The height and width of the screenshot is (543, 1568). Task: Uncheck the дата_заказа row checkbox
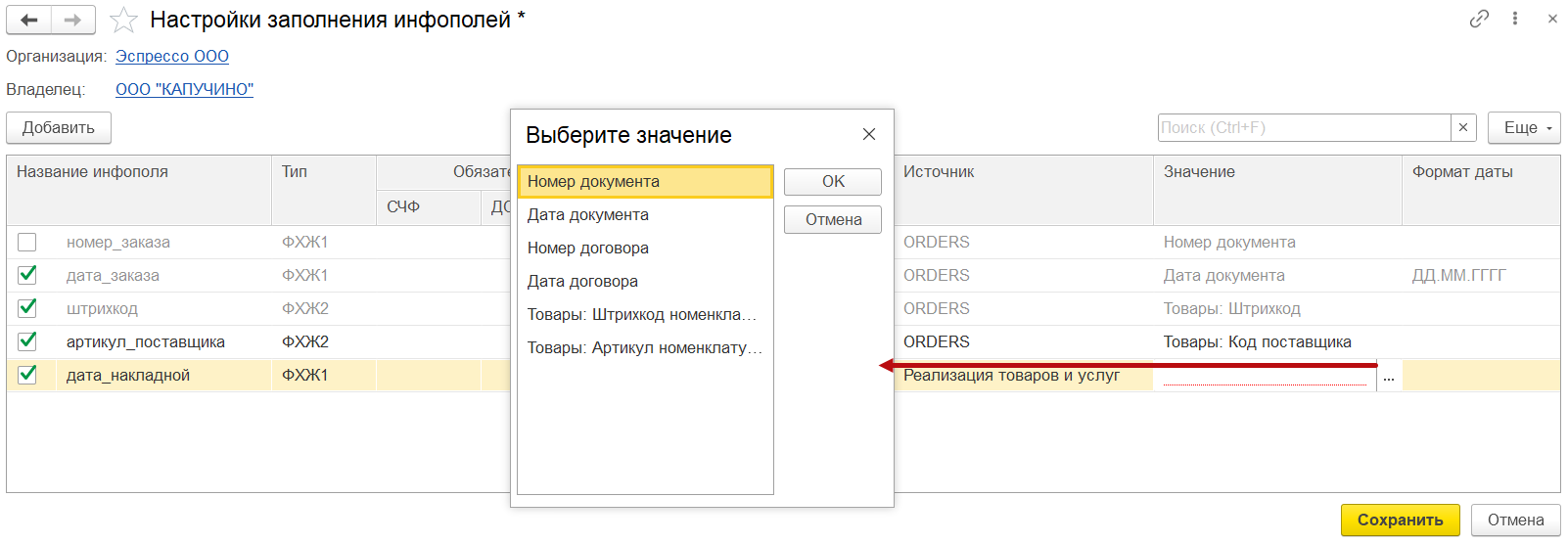(27, 275)
